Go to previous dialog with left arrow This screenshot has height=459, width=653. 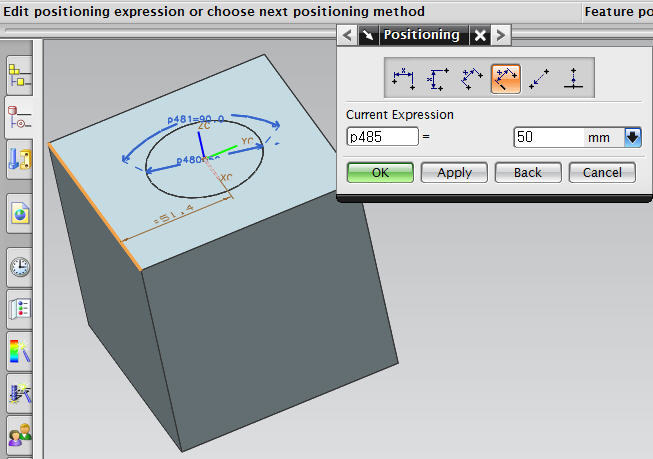point(347,35)
